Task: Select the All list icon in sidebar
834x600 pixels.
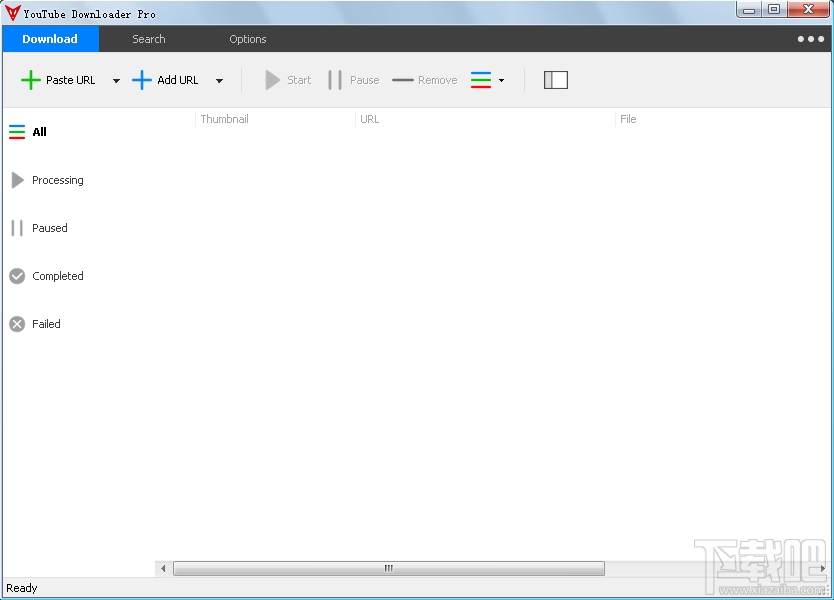Action: (17, 132)
